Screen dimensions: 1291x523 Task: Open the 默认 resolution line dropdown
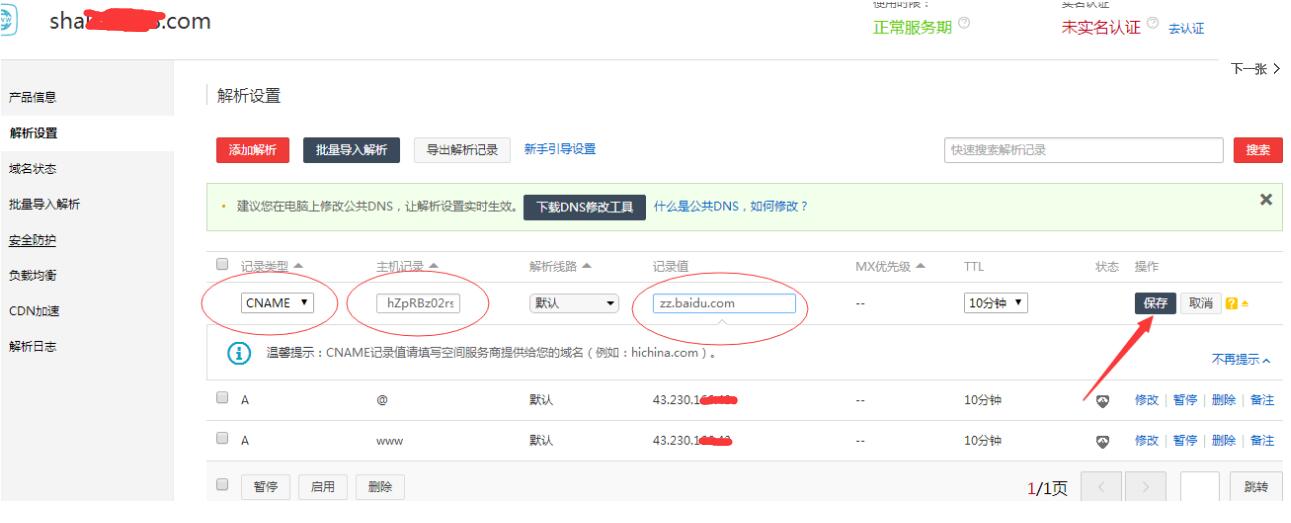(574, 303)
